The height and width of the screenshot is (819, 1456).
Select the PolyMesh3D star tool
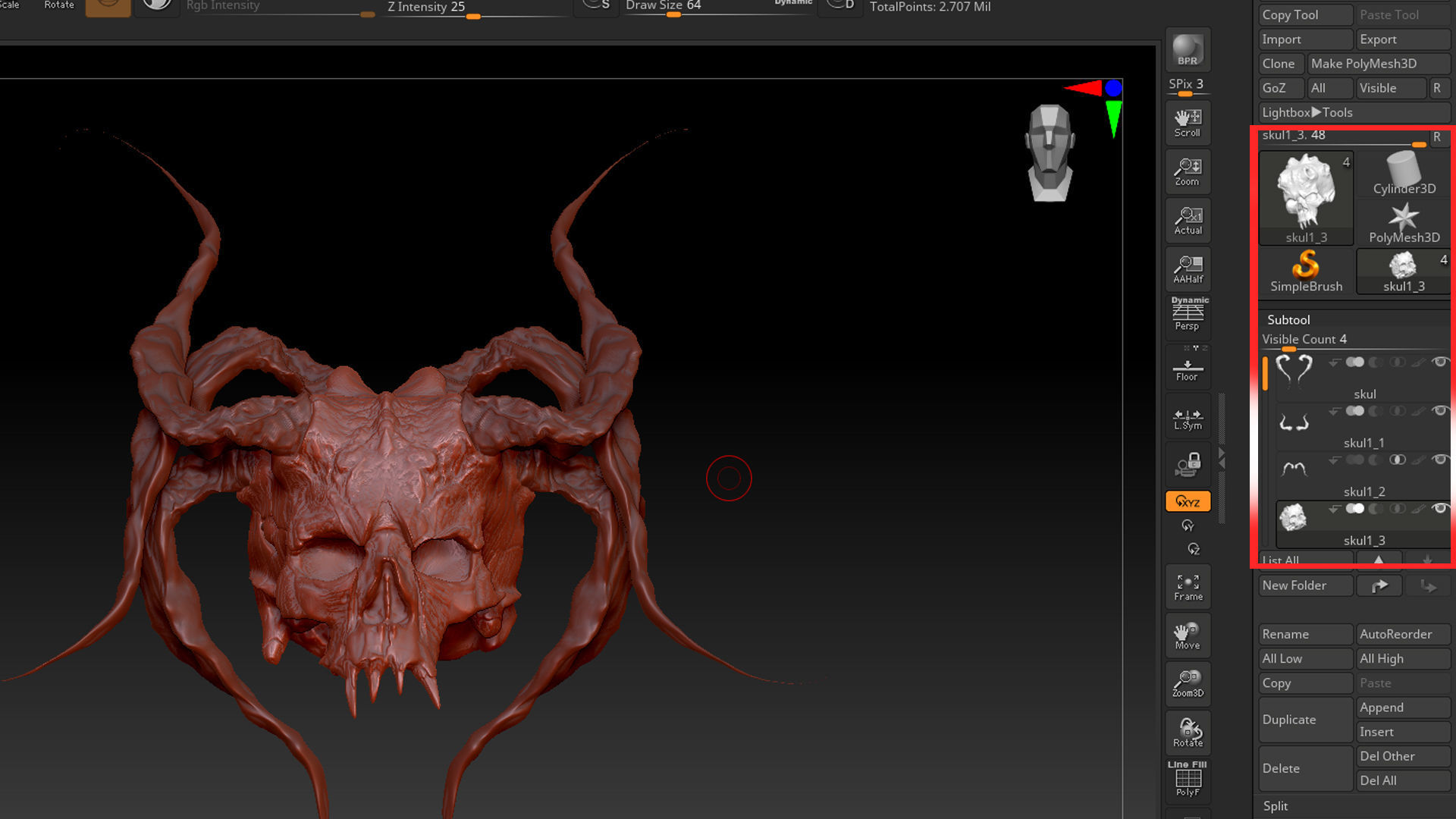(1404, 222)
